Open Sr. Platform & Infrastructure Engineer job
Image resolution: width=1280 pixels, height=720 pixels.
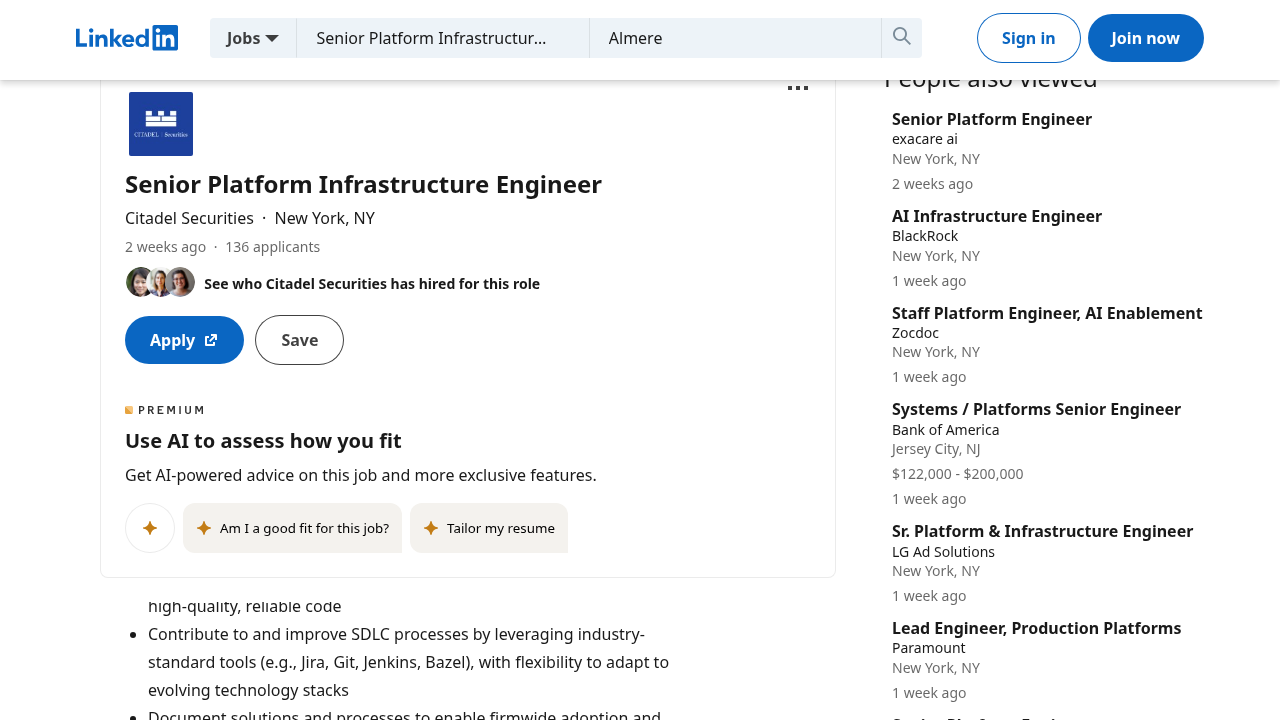point(1042,531)
